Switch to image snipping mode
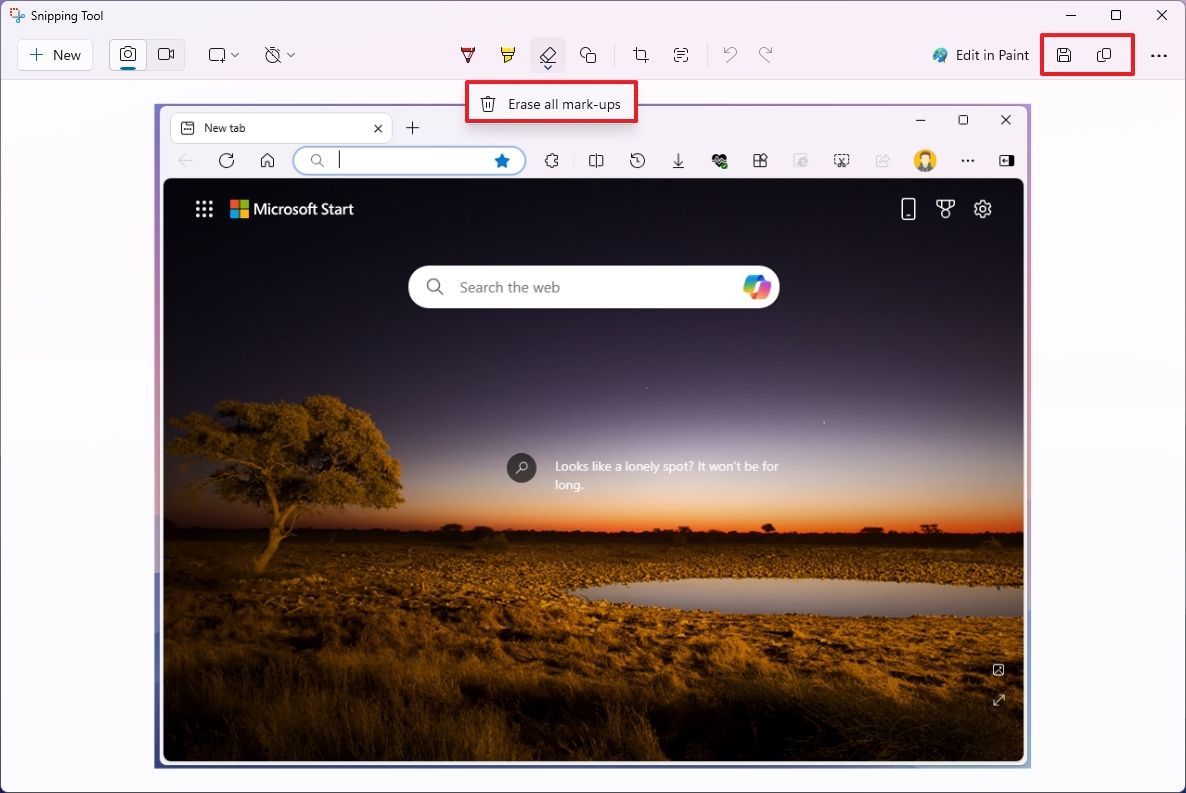This screenshot has height=793, width=1186. 127,55
